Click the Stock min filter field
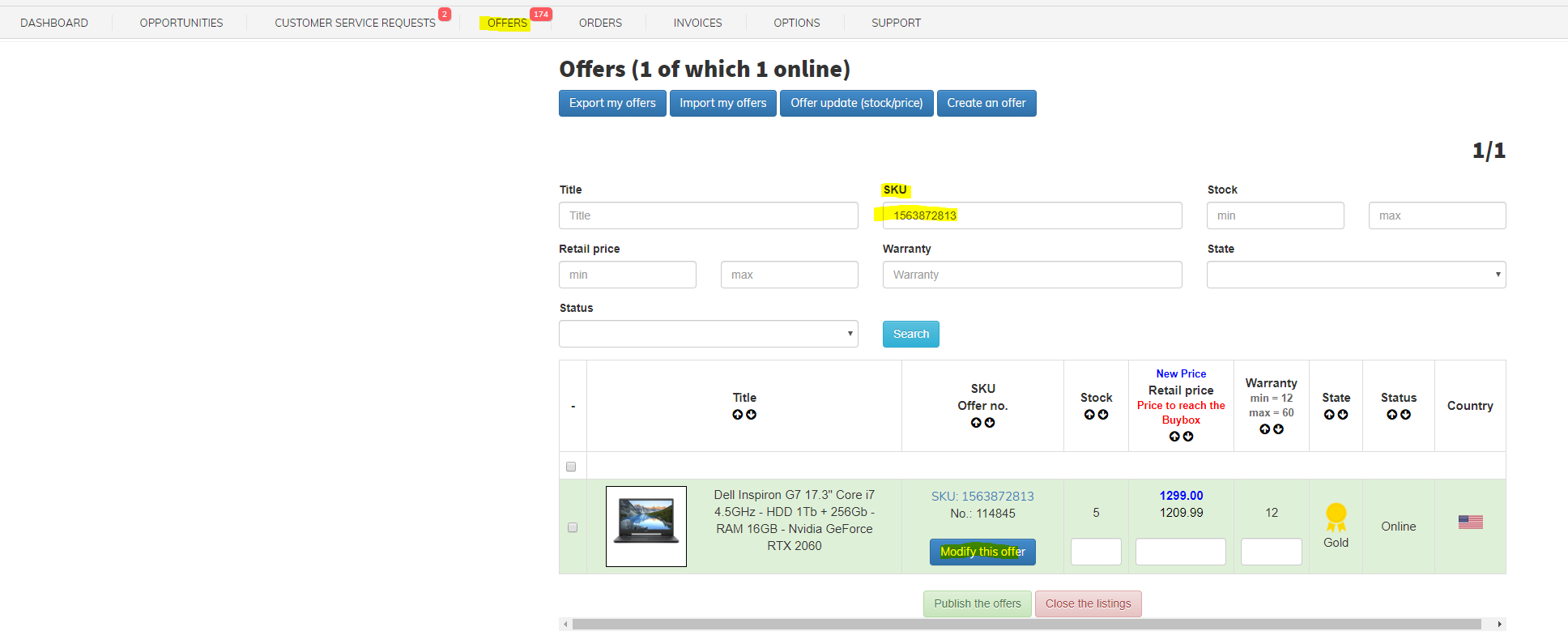 click(x=1276, y=215)
